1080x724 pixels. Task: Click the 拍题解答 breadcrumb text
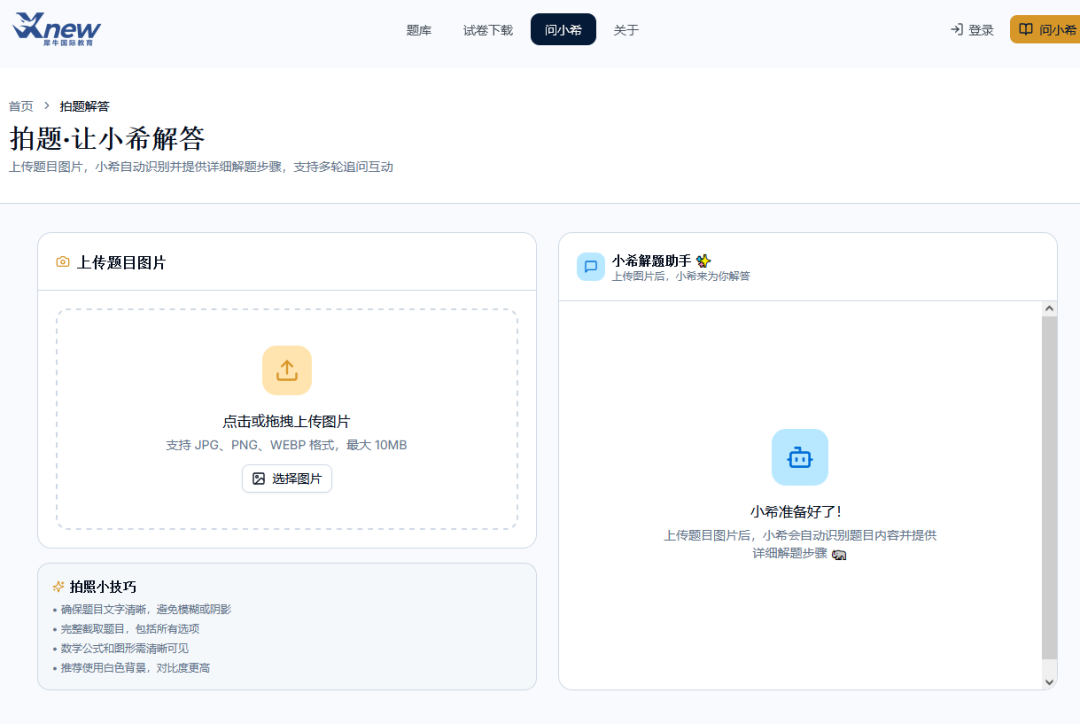point(84,106)
